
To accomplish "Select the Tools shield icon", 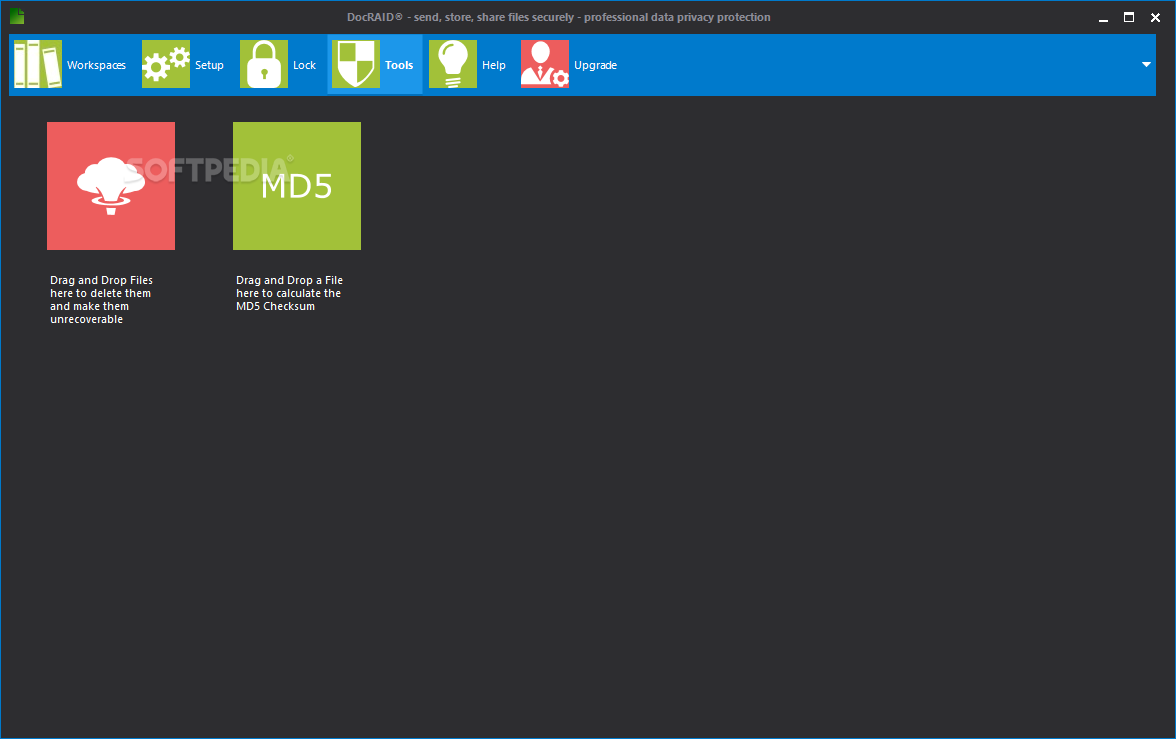I will [x=356, y=65].
